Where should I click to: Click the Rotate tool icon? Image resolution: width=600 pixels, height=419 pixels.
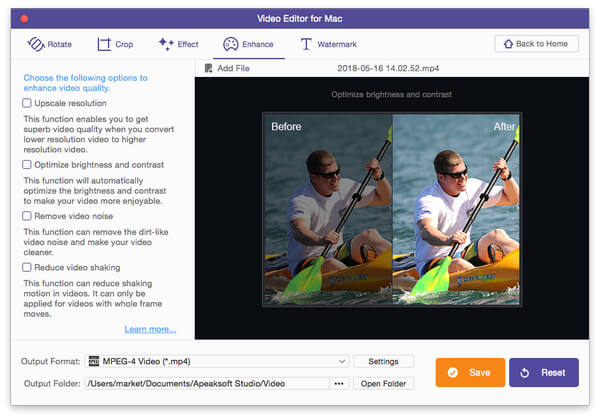click(x=36, y=44)
